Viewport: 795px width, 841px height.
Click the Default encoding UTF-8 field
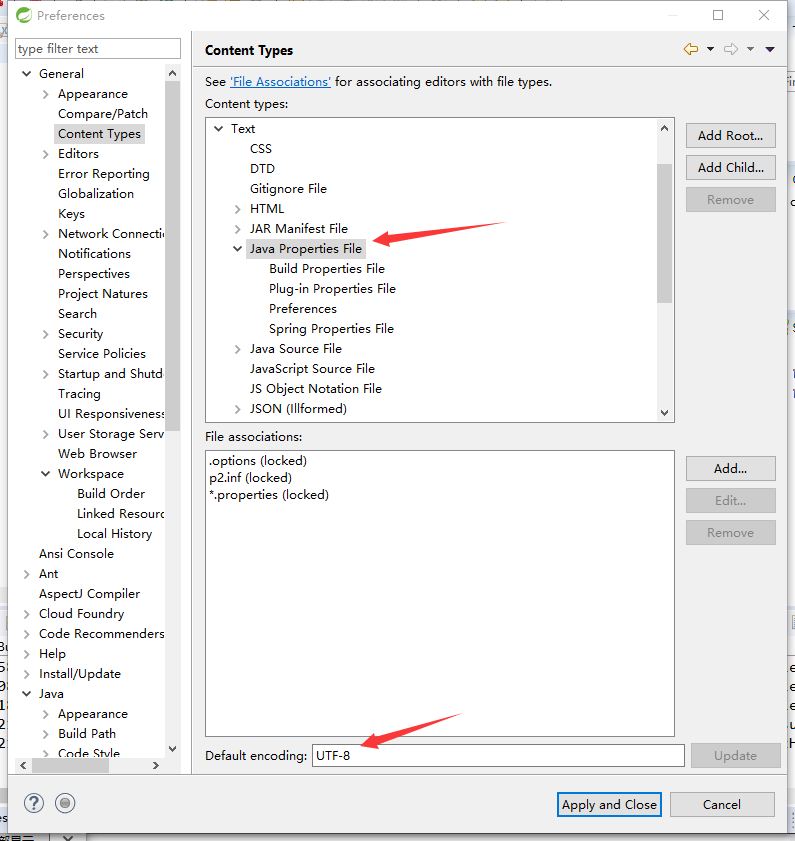point(498,756)
